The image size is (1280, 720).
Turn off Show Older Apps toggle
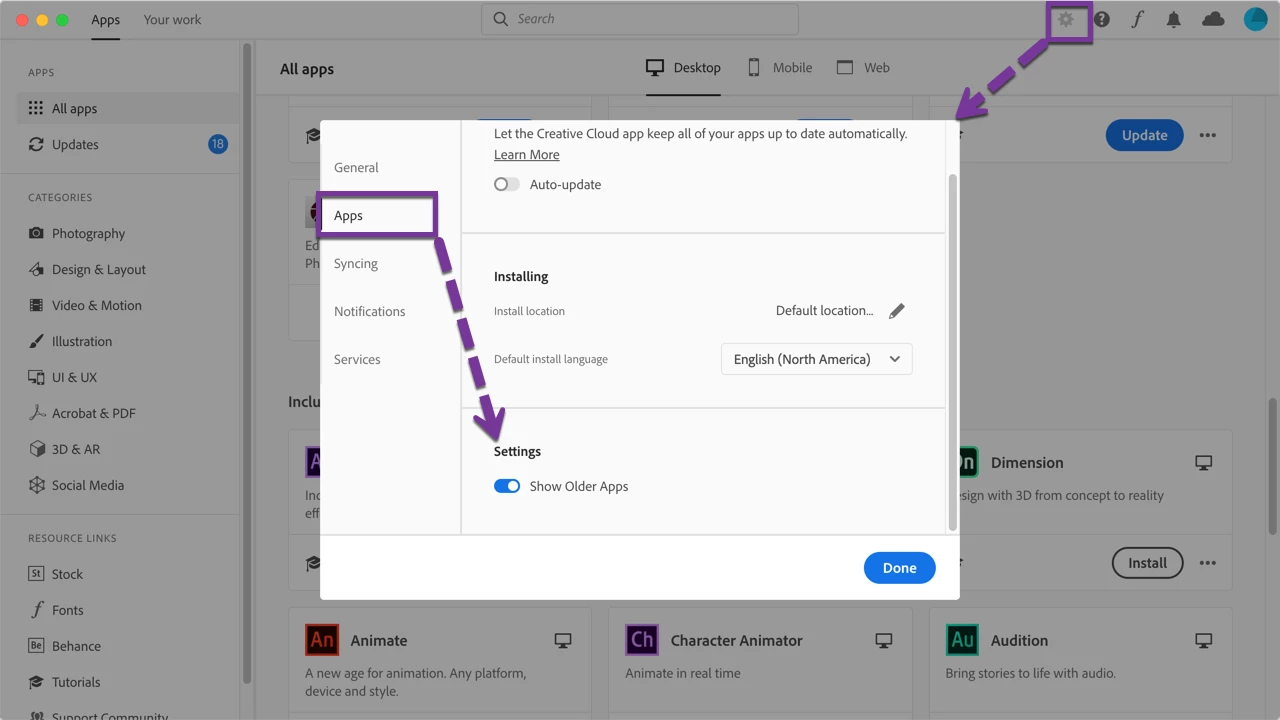[x=507, y=486]
